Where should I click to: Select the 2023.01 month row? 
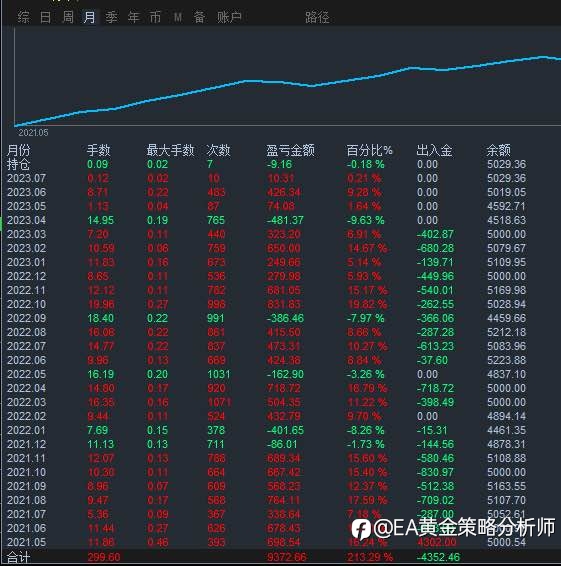(x=266, y=262)
